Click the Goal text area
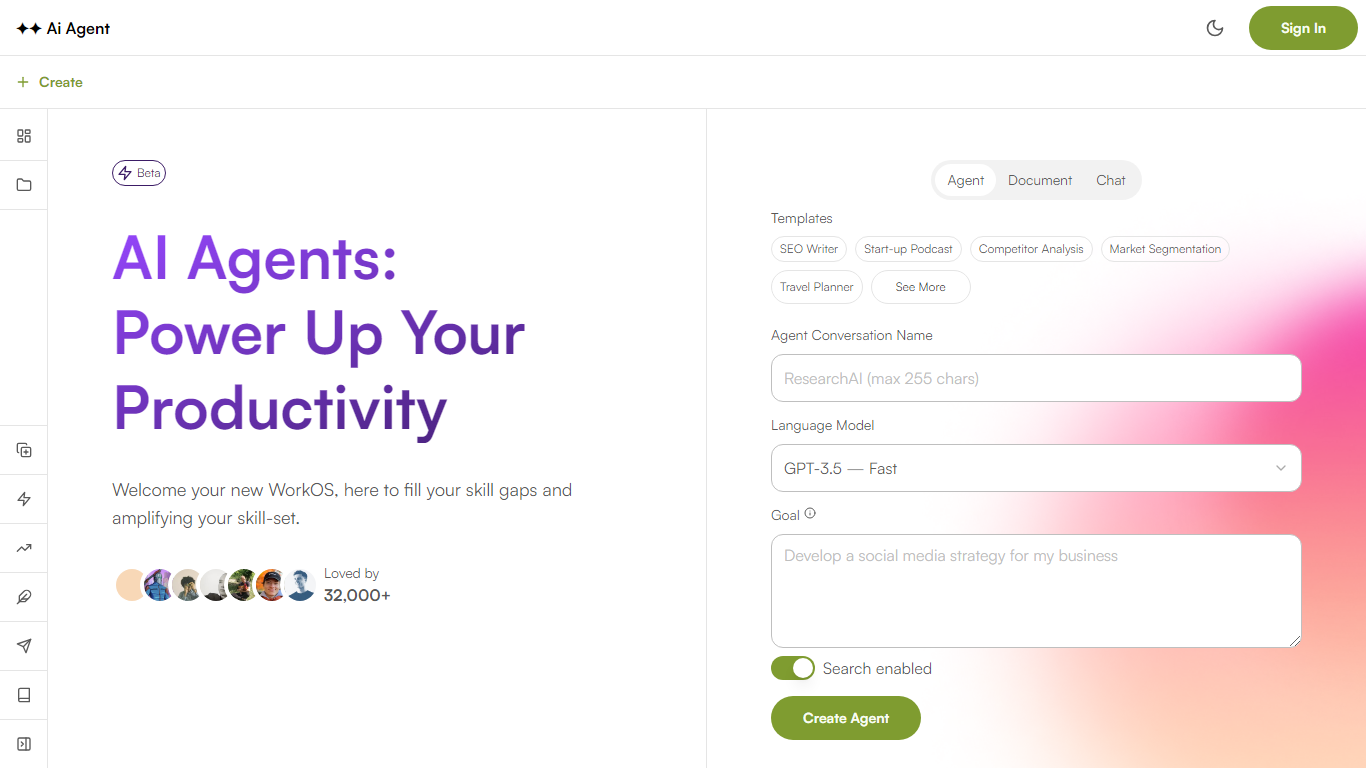 coord(1036,590)
